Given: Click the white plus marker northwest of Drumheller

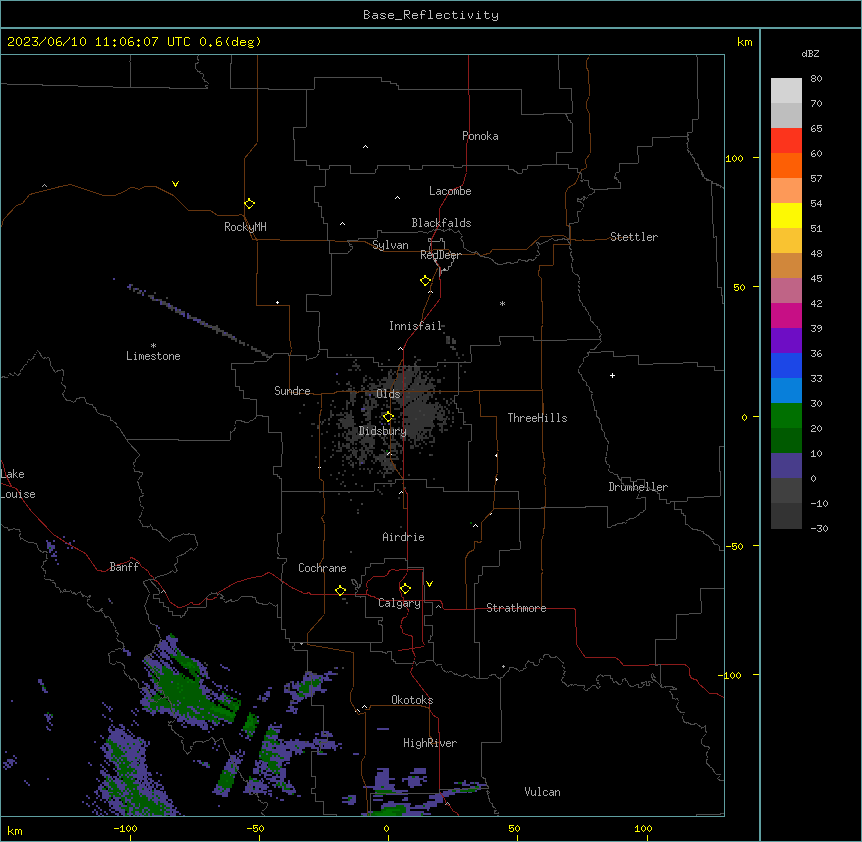Looking at the screenshot, I should pyautogui.click(x=612, y=375).
